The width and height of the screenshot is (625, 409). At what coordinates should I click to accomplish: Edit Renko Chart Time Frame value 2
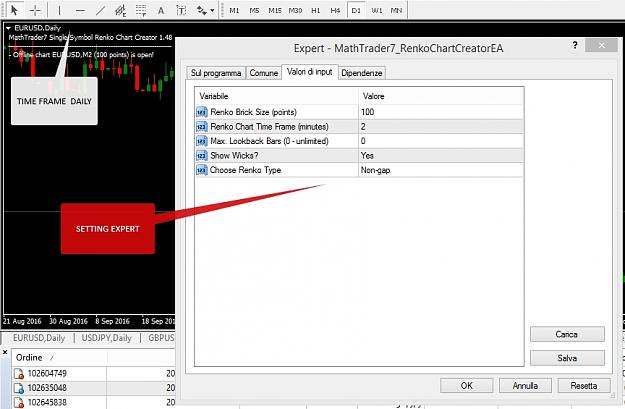click(x=441, y=126)
